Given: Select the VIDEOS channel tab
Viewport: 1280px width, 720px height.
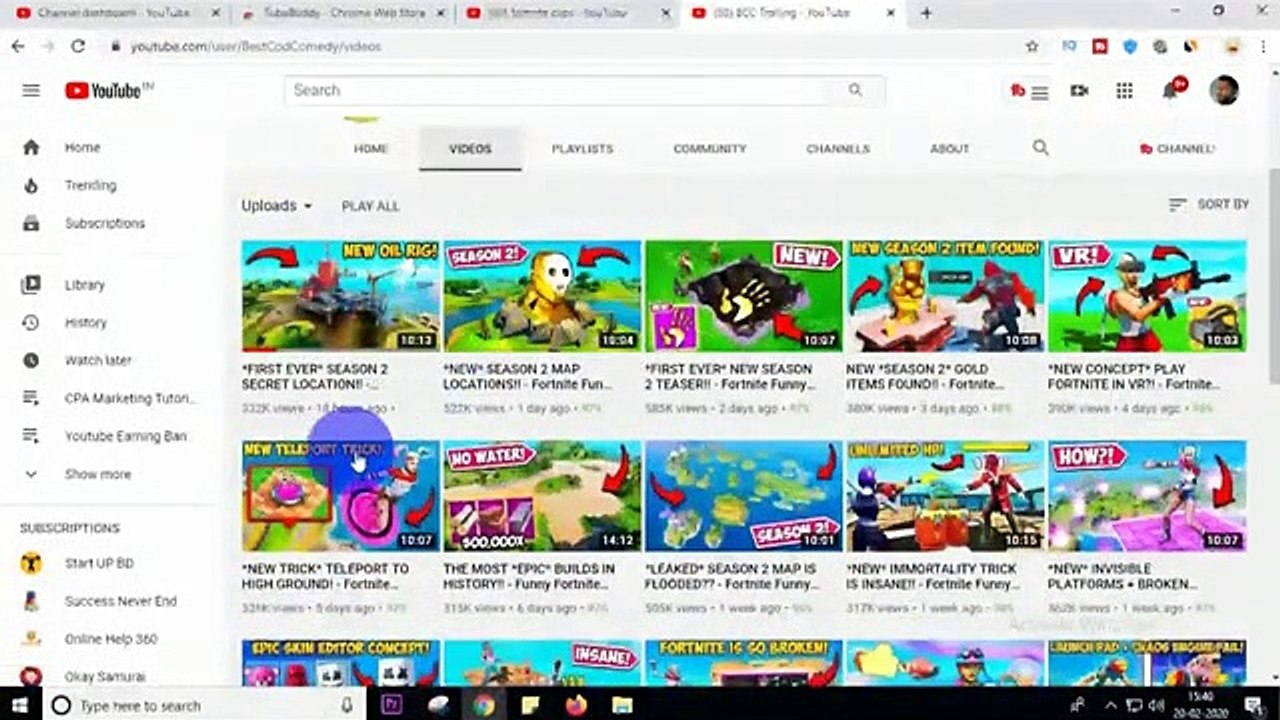Looking at the screenshot, I should 470,148.
